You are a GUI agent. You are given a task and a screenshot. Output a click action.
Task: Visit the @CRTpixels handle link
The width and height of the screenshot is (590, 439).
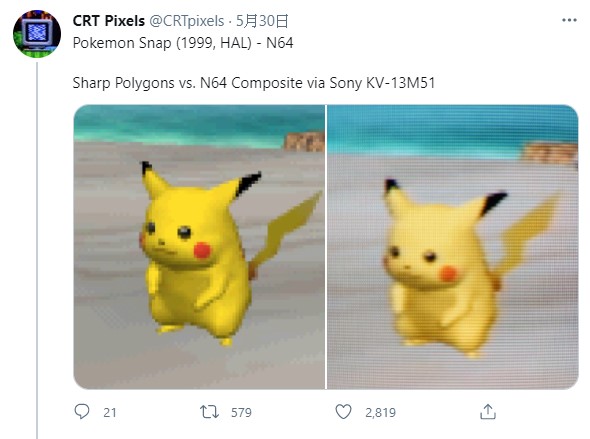pos(187,21)
